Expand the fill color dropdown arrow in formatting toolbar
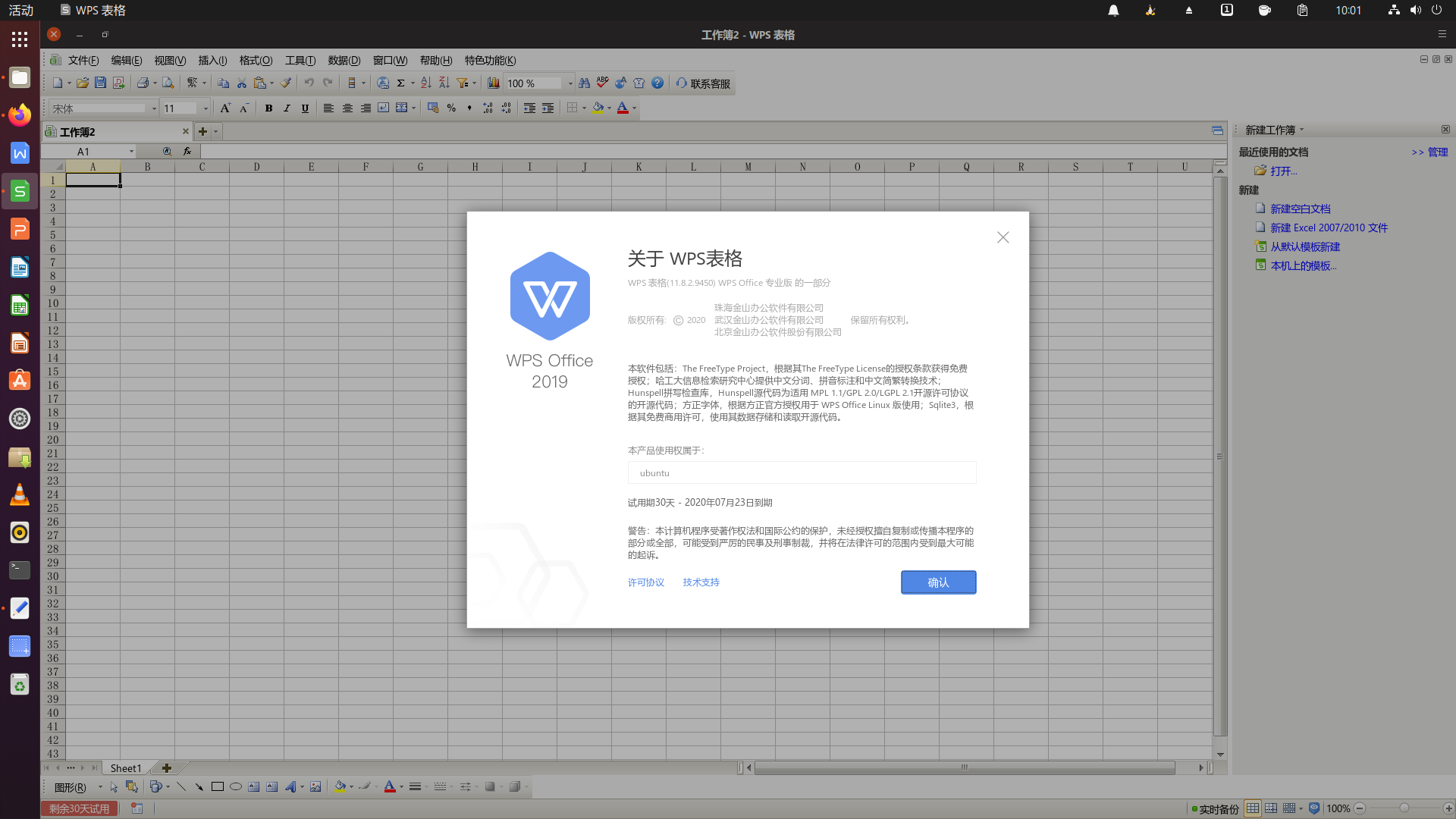Viewport: 1456px width, 819px height. 609,108
